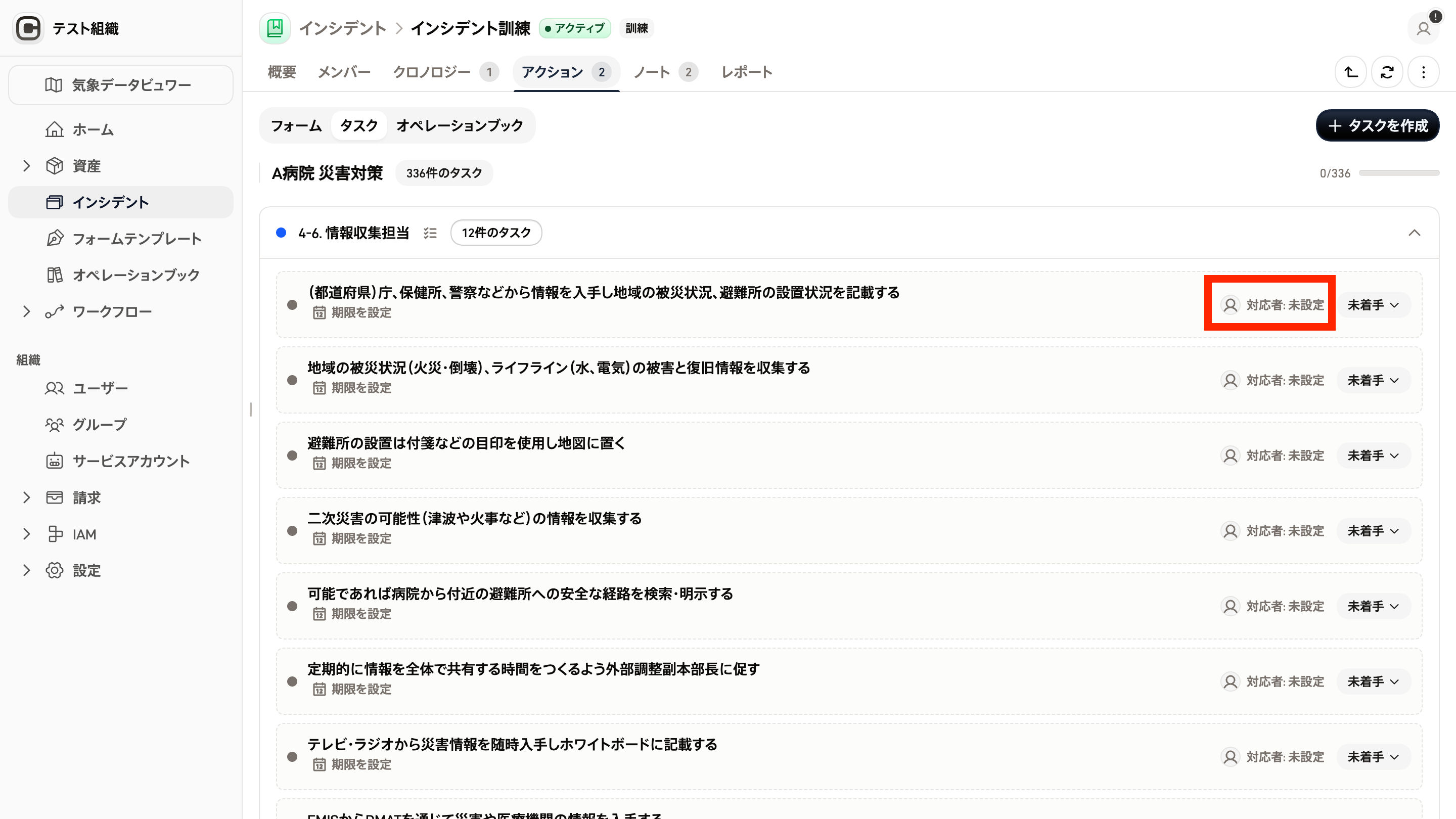Assign 対応者 for (都道府県)庁、保健所 task
Viewport: 1456px width, 819px height.
(x=1272, y=305)
